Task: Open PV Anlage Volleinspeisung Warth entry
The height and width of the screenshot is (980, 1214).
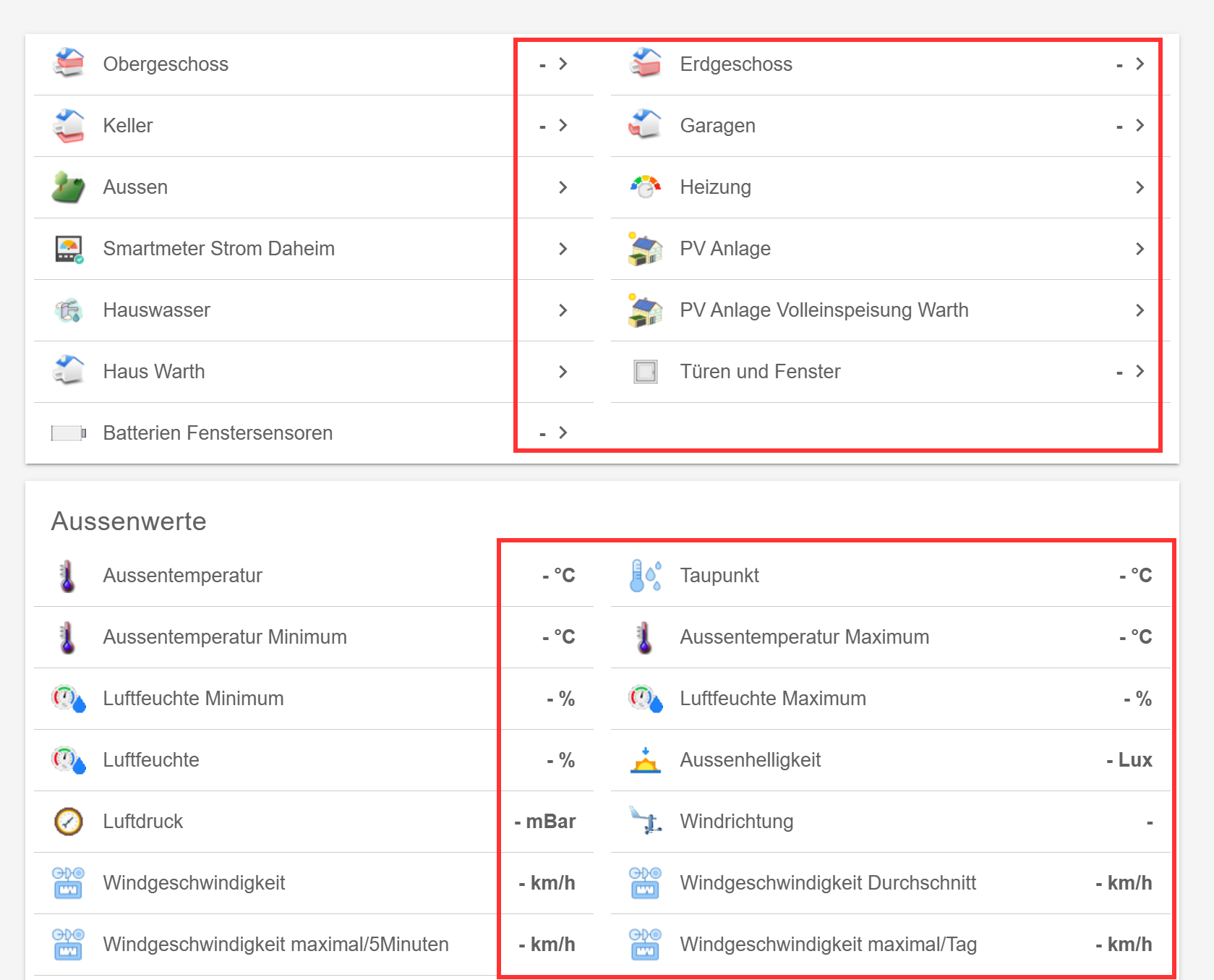Action: point(824,310)
